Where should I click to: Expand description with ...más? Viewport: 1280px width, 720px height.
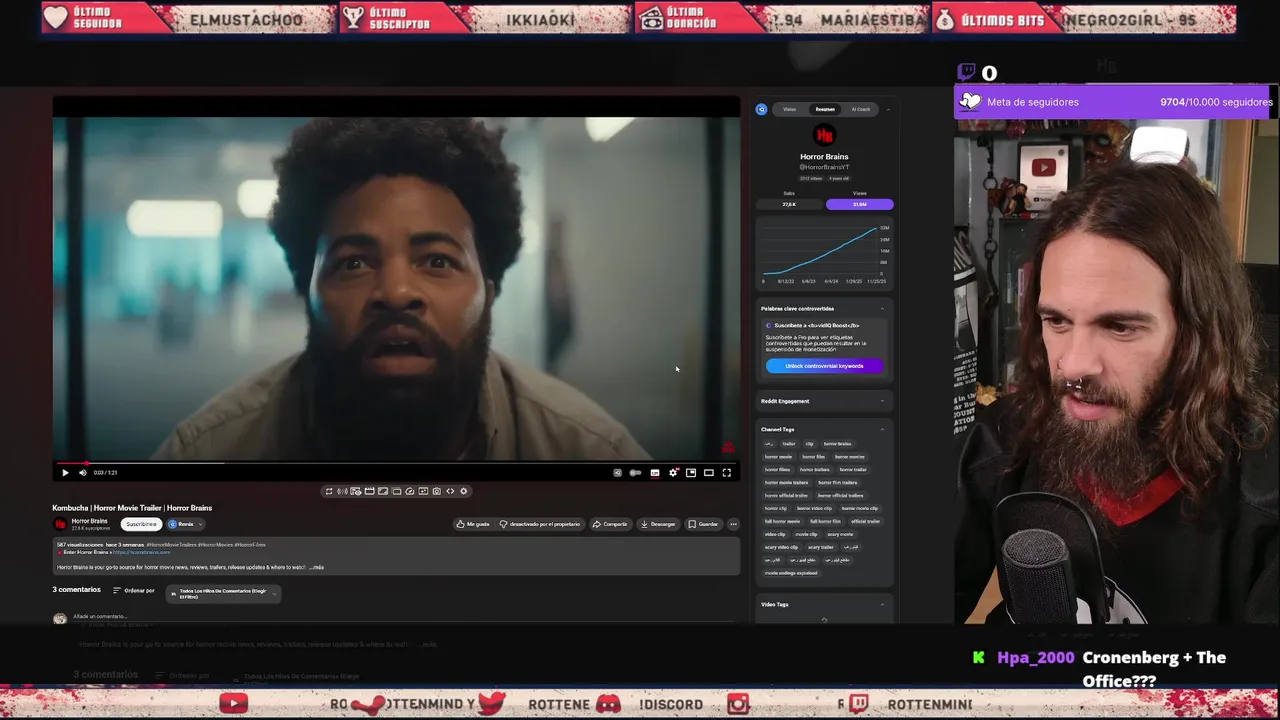[x=316, y=567]
